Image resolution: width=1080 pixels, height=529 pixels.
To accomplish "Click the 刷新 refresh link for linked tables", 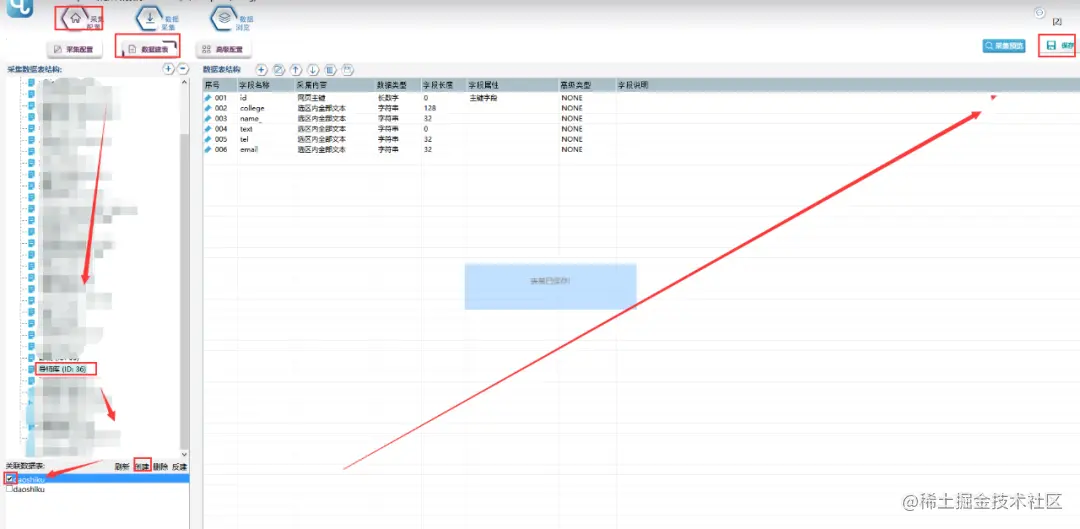I will (x=123, y=466).
